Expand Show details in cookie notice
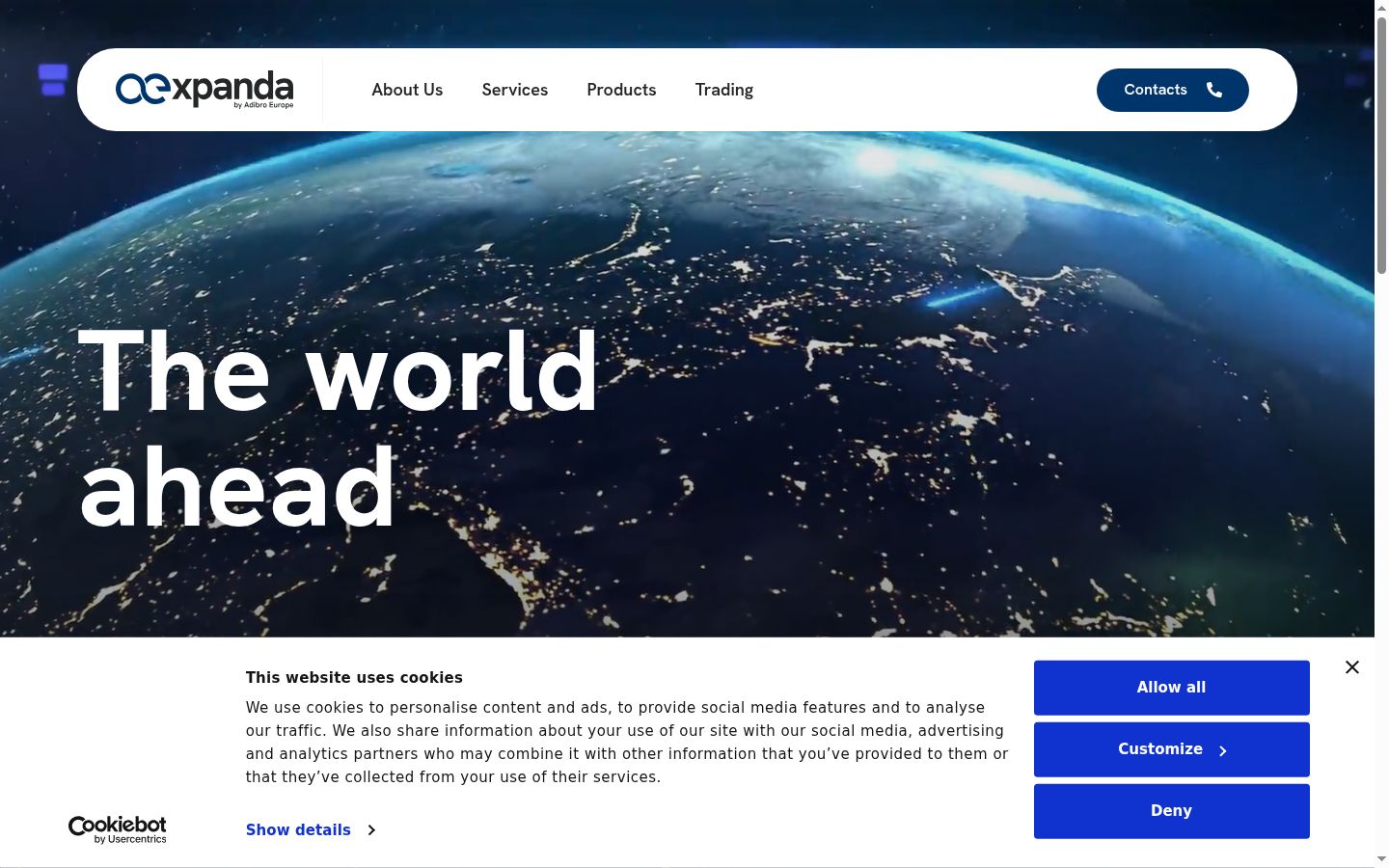This screenshot has width=1389, height=868. tap(310, 829)
